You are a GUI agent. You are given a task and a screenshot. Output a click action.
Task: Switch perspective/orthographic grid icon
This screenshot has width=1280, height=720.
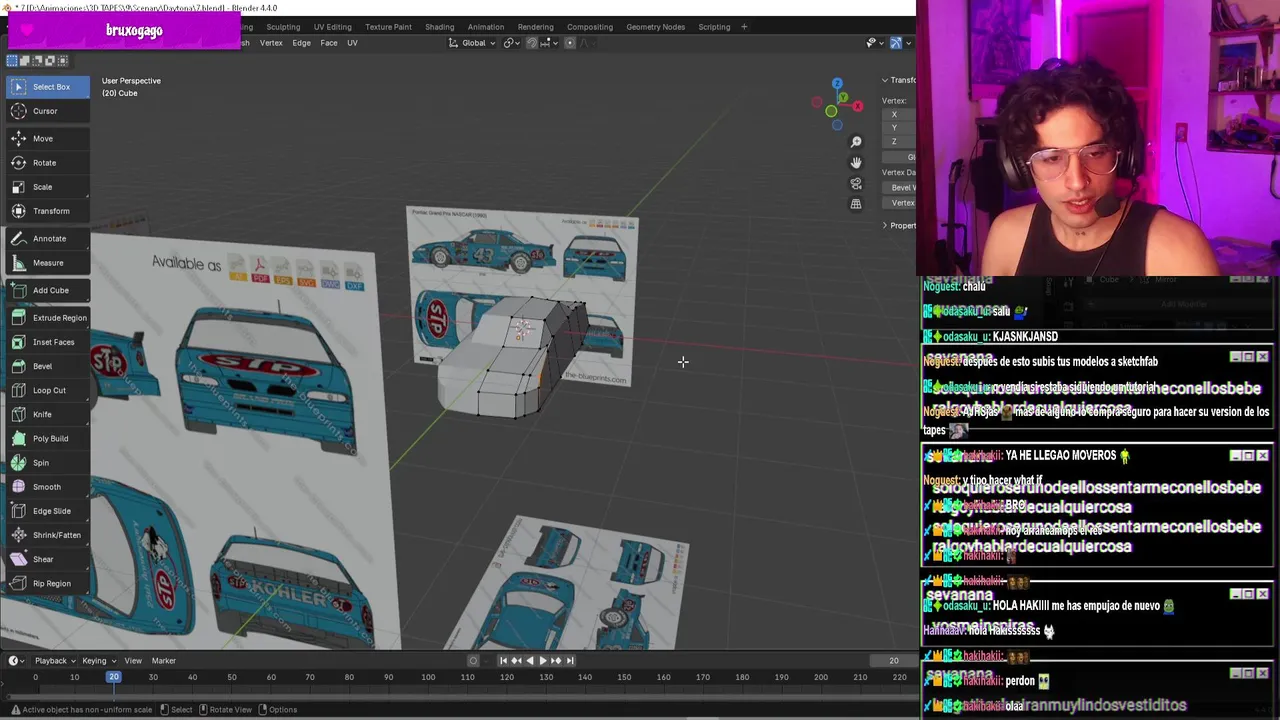(x=856, y=204)
